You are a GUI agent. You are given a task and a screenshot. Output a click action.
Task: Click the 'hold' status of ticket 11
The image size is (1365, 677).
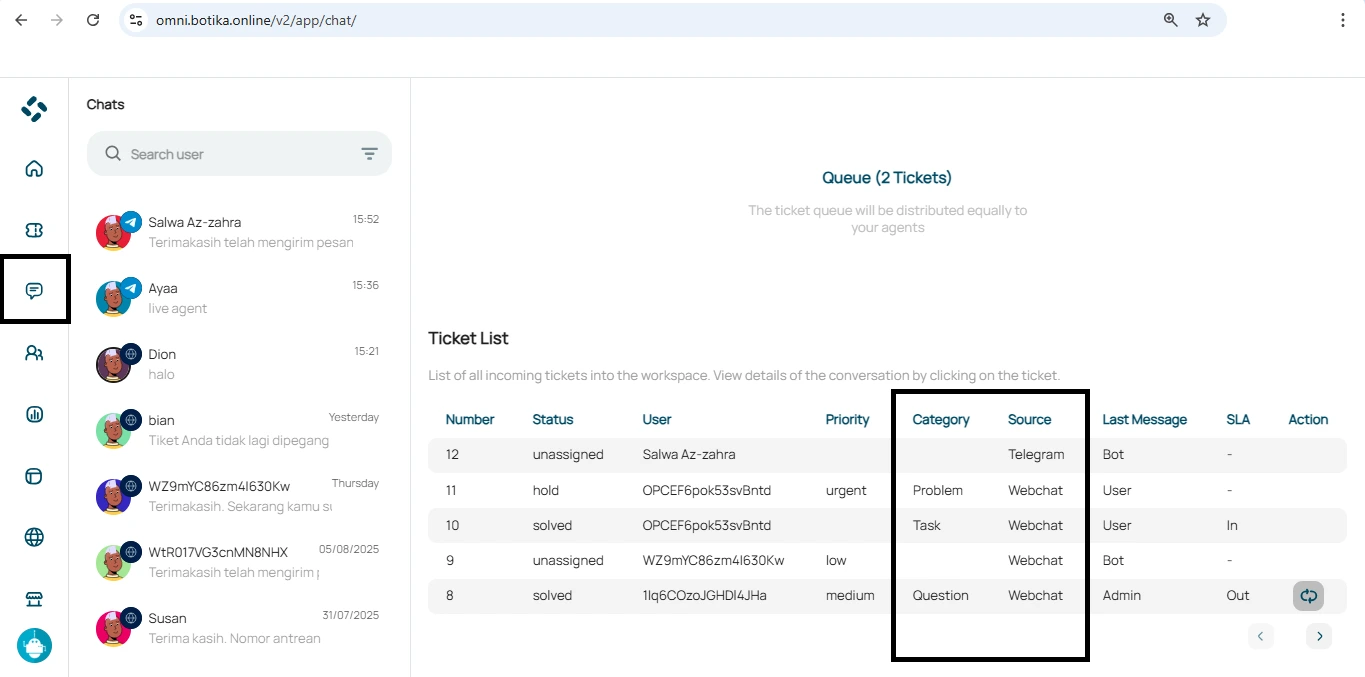[546, 491]
